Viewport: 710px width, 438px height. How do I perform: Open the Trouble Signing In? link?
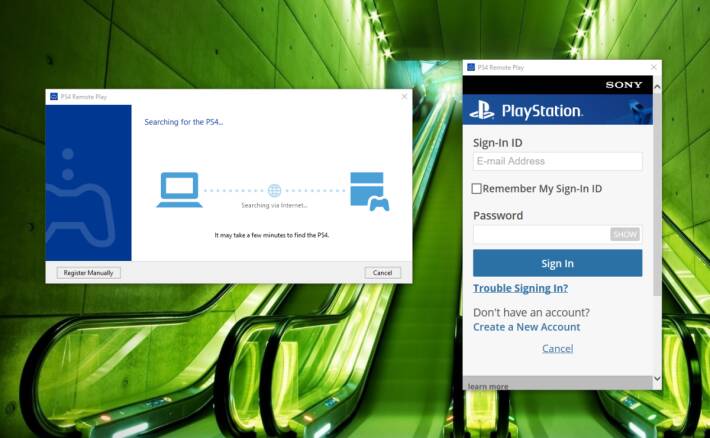(520, 288)
